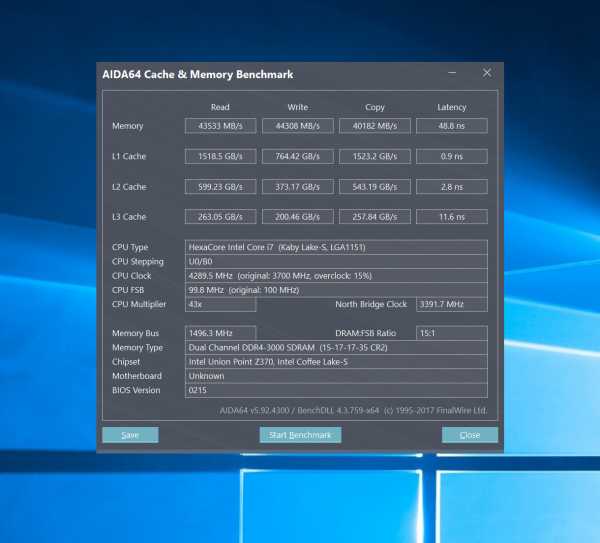This screenshot has width=600, height=543.
Task: Click the Read column header
Action: (x=220, y=107)
